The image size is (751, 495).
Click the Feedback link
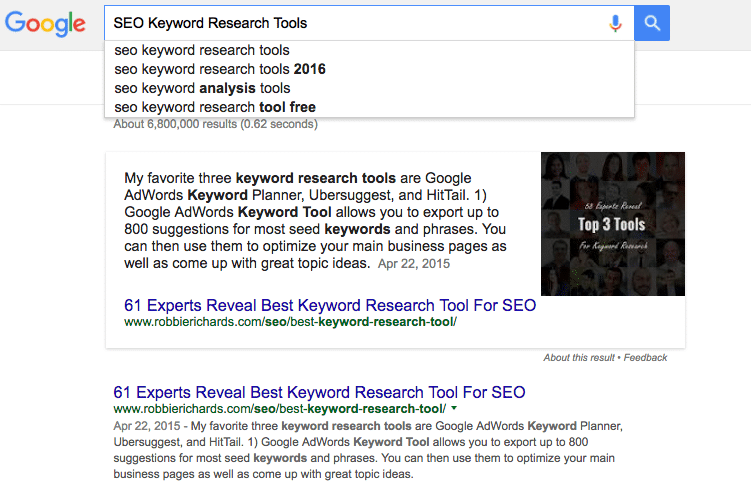coord(645,358)
